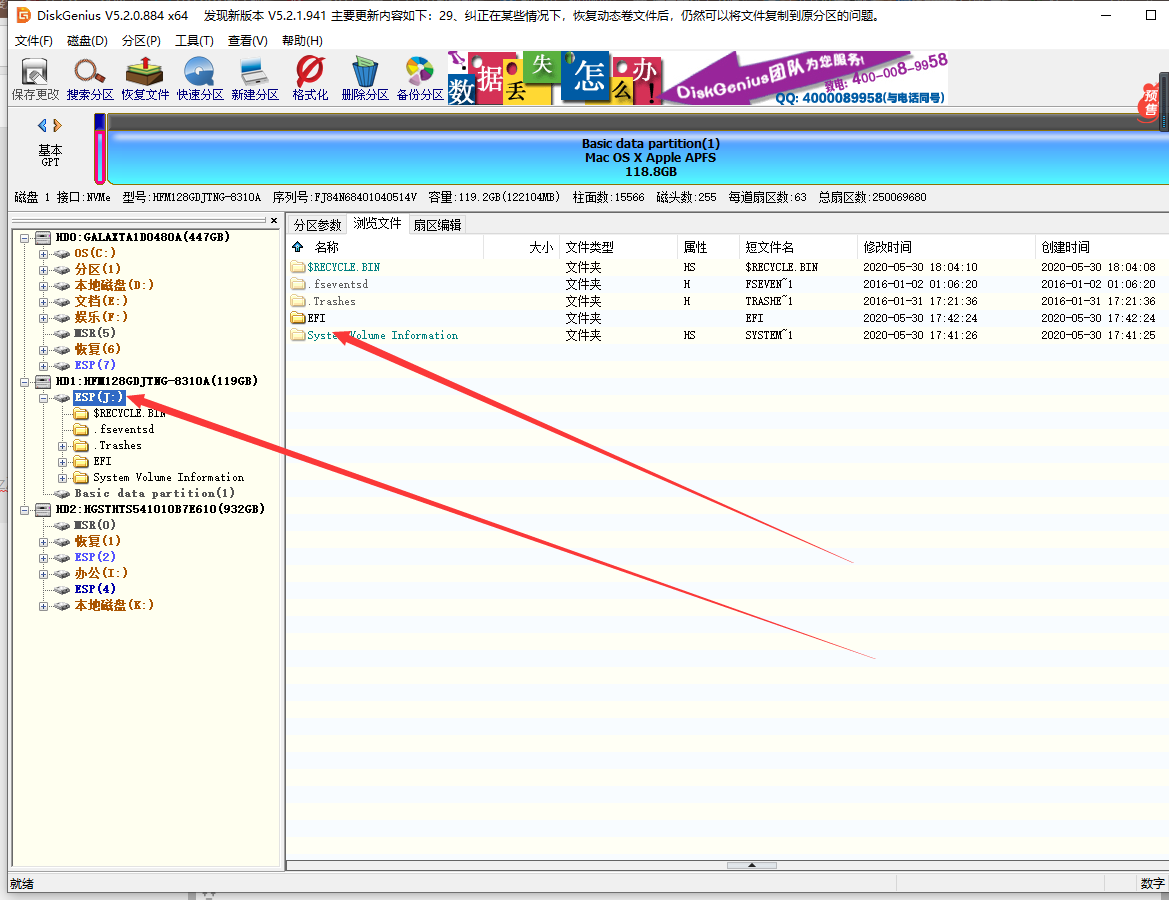The image size is (1169, 900).
Task: Click the Delete Partition (删除分区) icon
Action: (365, 79)
